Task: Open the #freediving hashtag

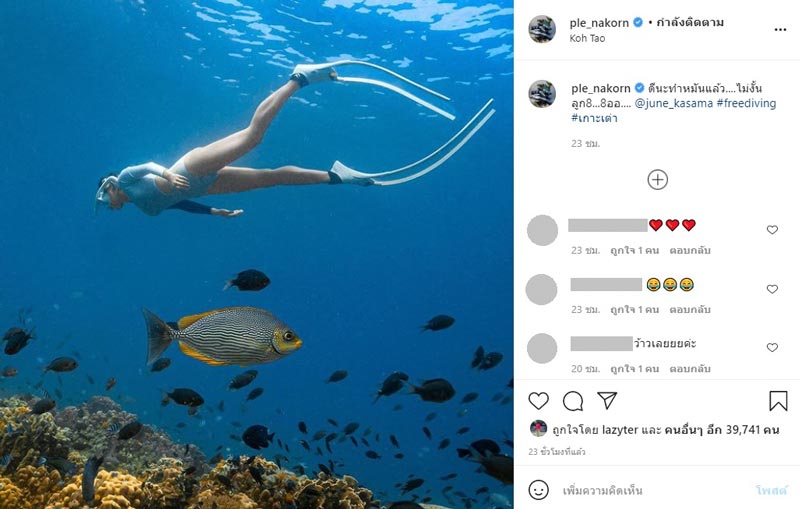Action: 746,103
